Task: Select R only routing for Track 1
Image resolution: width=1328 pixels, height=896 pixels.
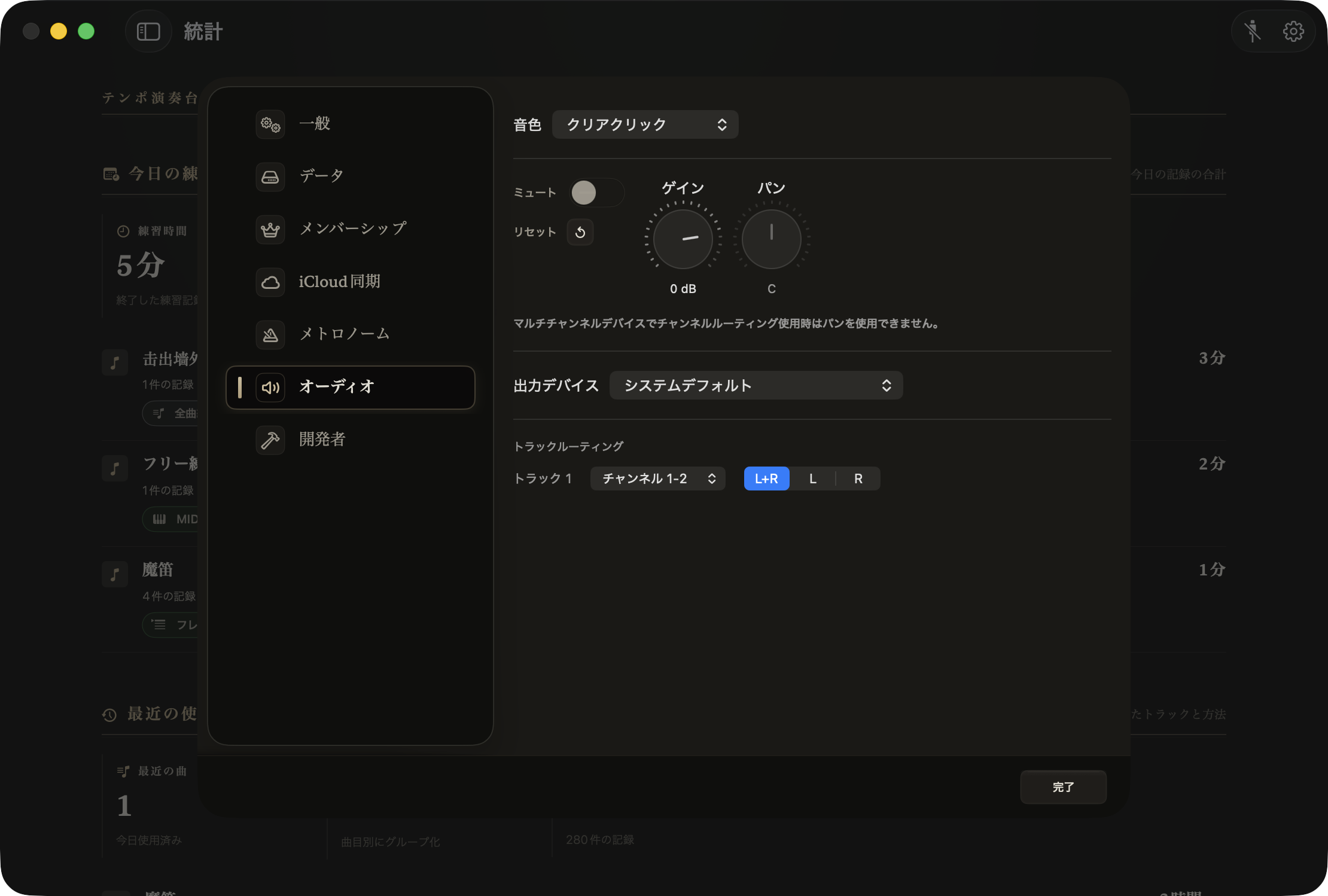Action: click(858, 479)
